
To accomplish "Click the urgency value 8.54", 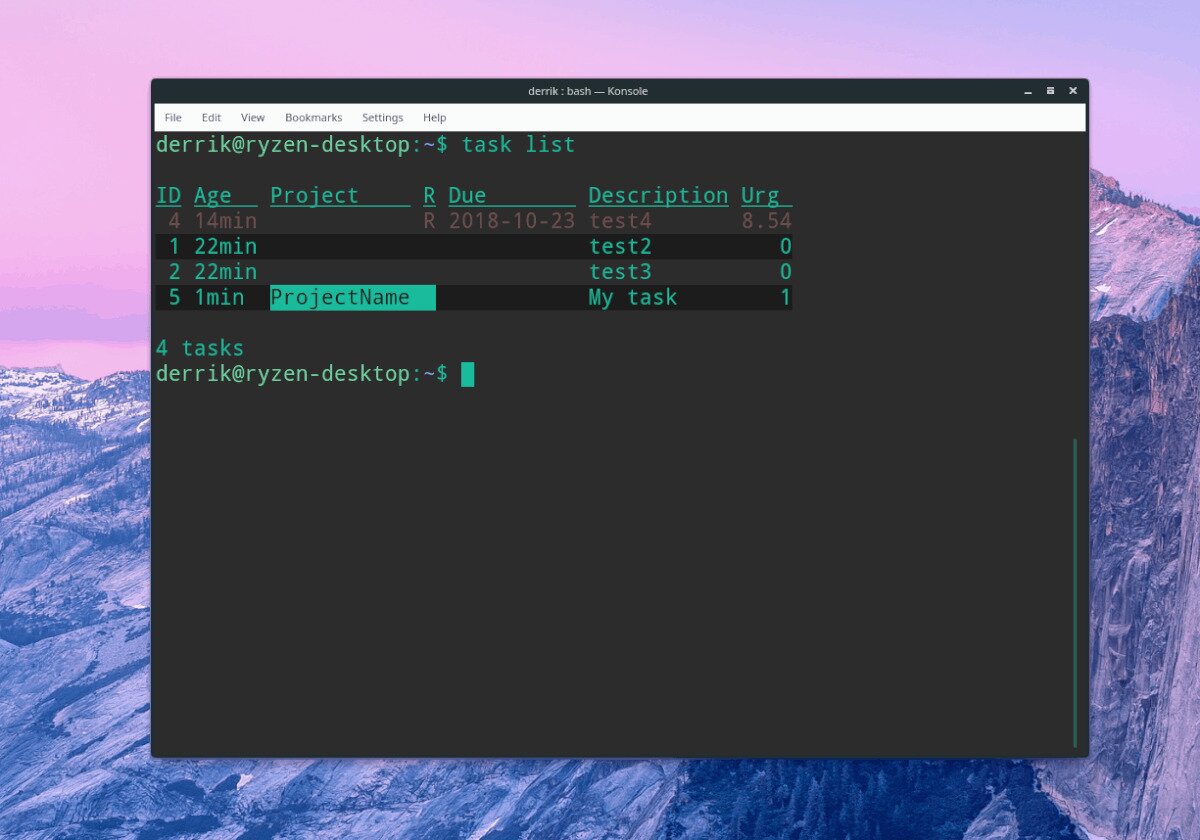I will (767, 221).
